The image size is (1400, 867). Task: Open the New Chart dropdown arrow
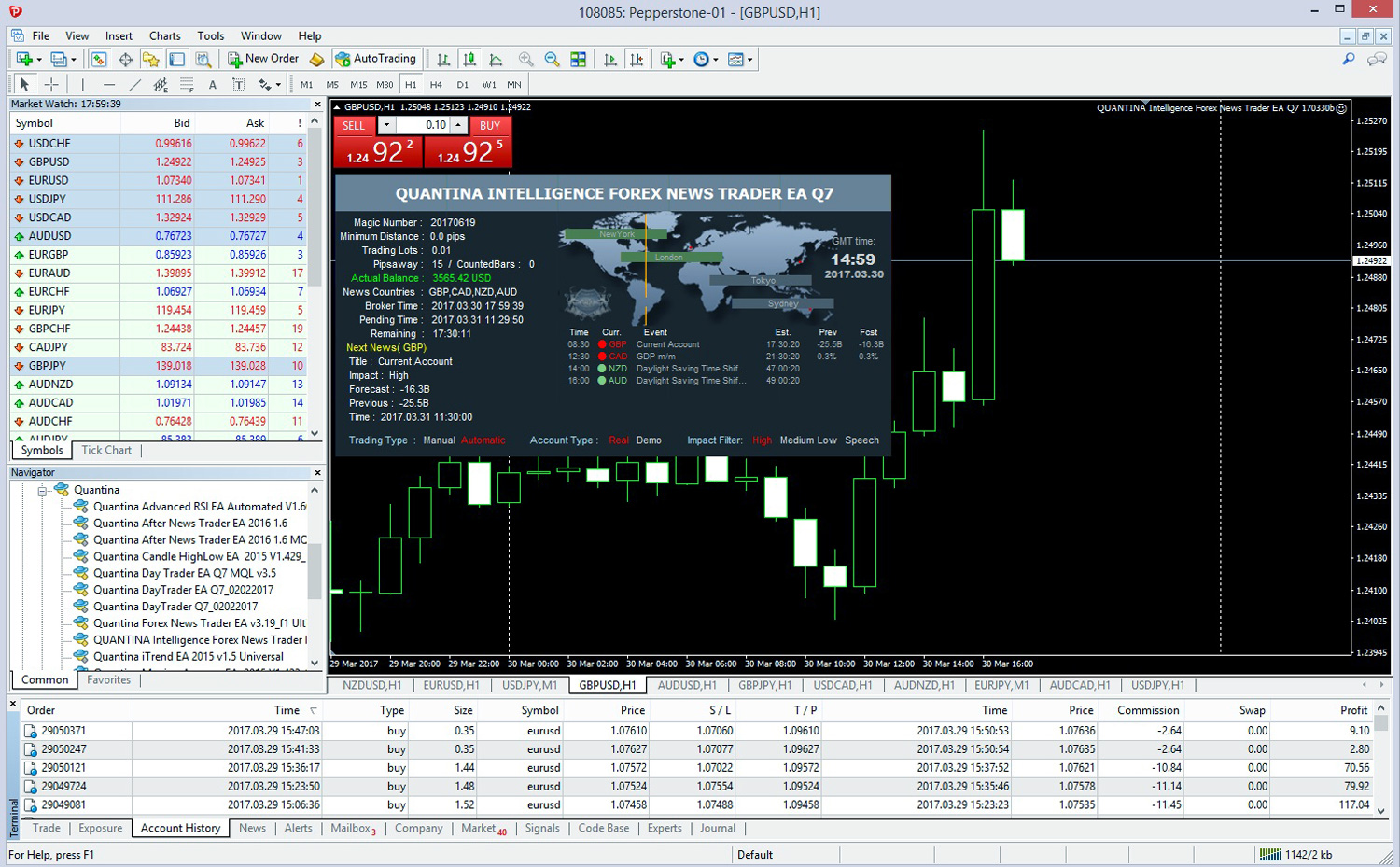coord(38,60)
